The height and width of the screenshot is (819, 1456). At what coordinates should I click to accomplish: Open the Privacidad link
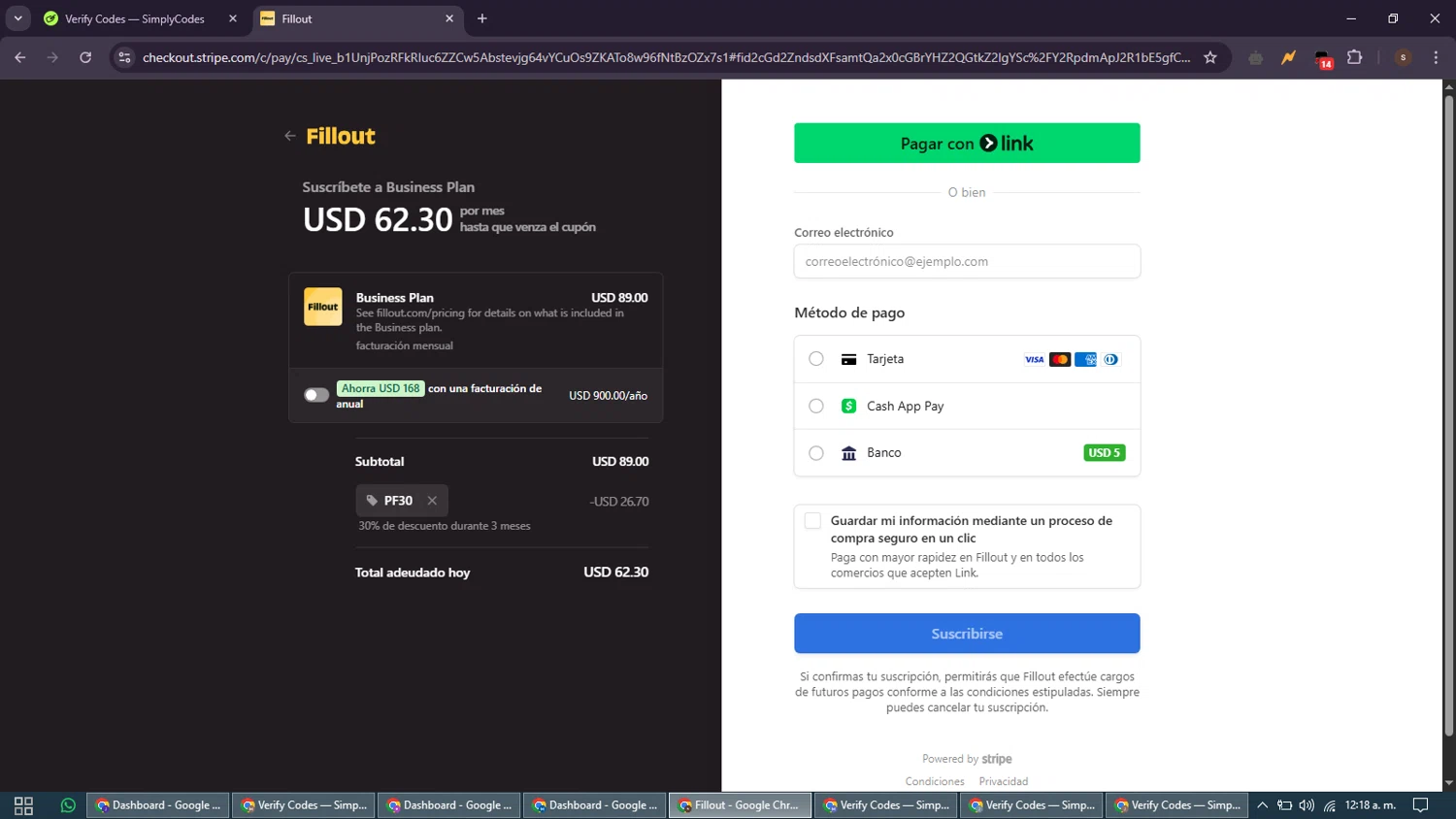(1004, 781)
